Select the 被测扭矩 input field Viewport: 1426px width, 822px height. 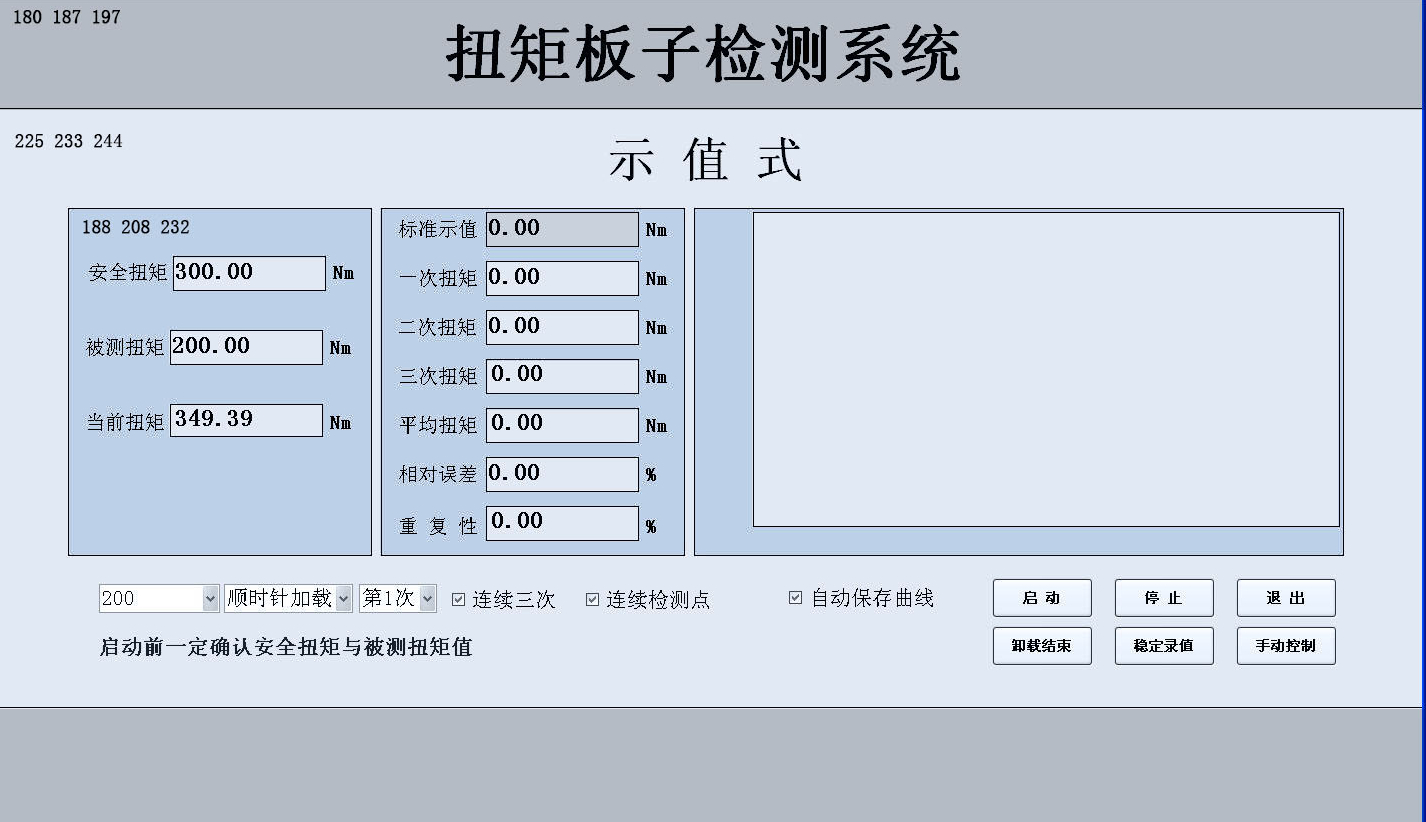click(246, 347)
